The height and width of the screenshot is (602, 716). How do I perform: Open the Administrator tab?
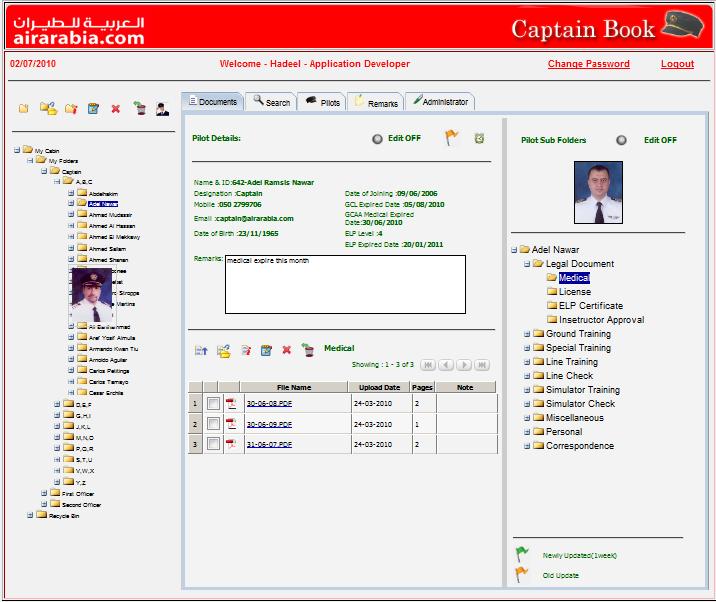coord(440,102)
